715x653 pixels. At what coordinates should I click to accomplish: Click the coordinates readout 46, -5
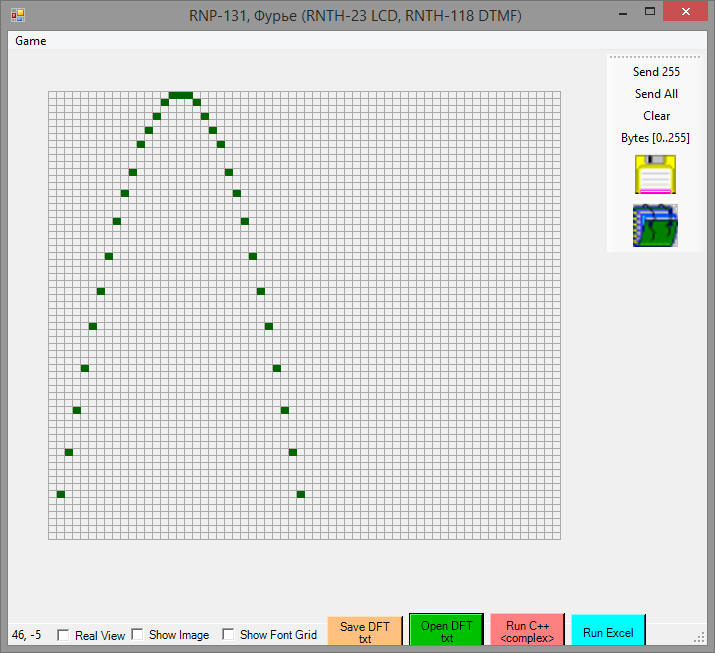pos(26,635)
